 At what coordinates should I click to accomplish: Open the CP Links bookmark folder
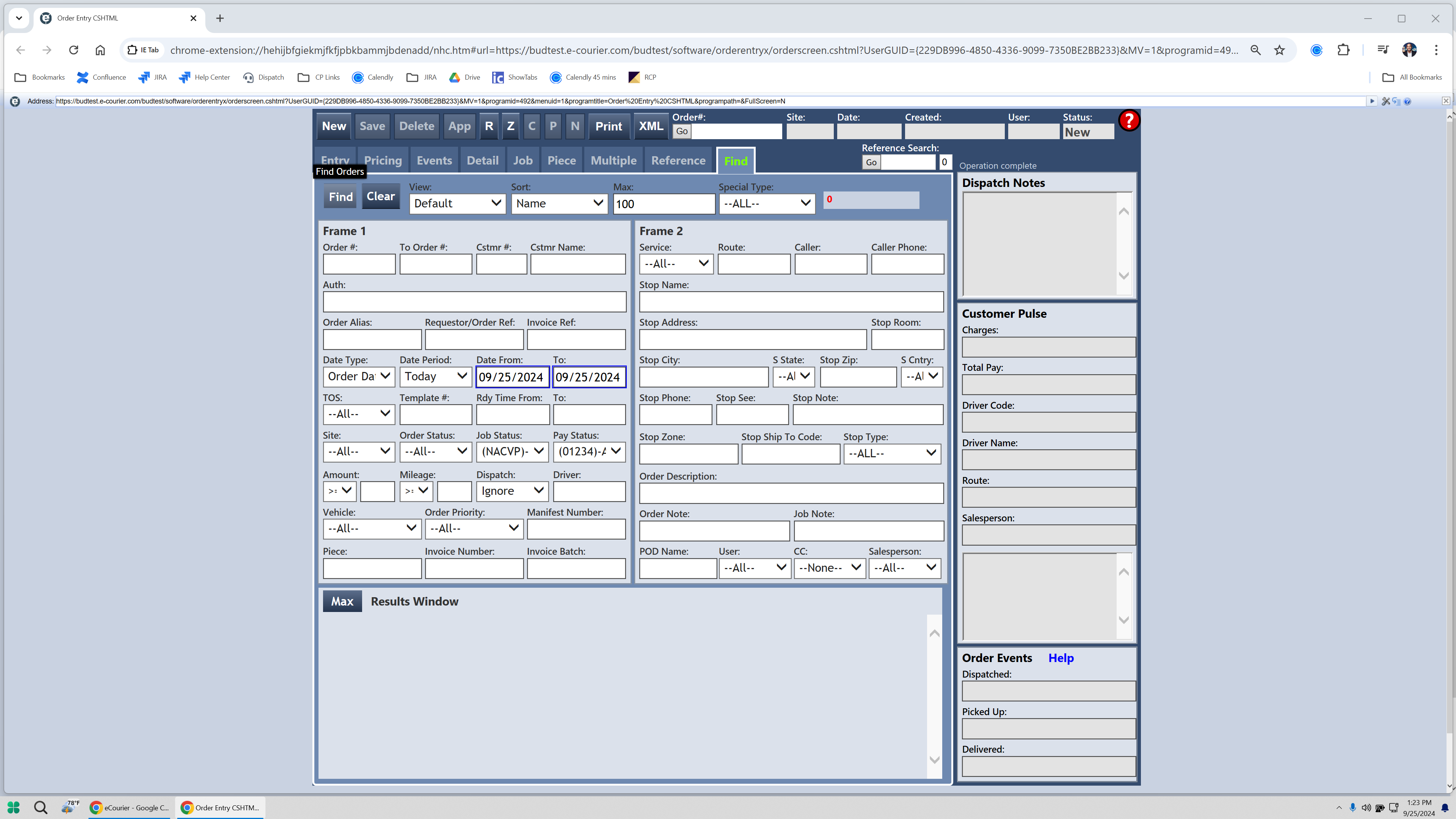[319, 77]
